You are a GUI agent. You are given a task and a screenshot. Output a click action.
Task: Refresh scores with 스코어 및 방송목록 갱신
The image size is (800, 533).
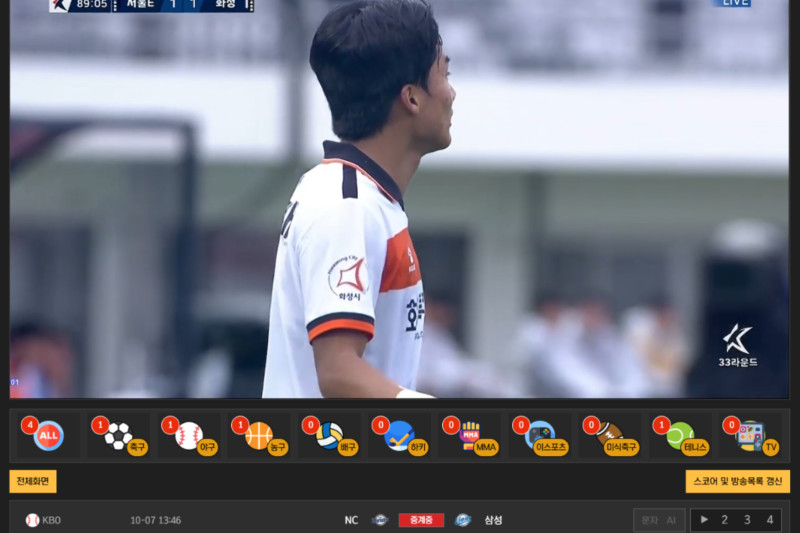tap(737, 481)
